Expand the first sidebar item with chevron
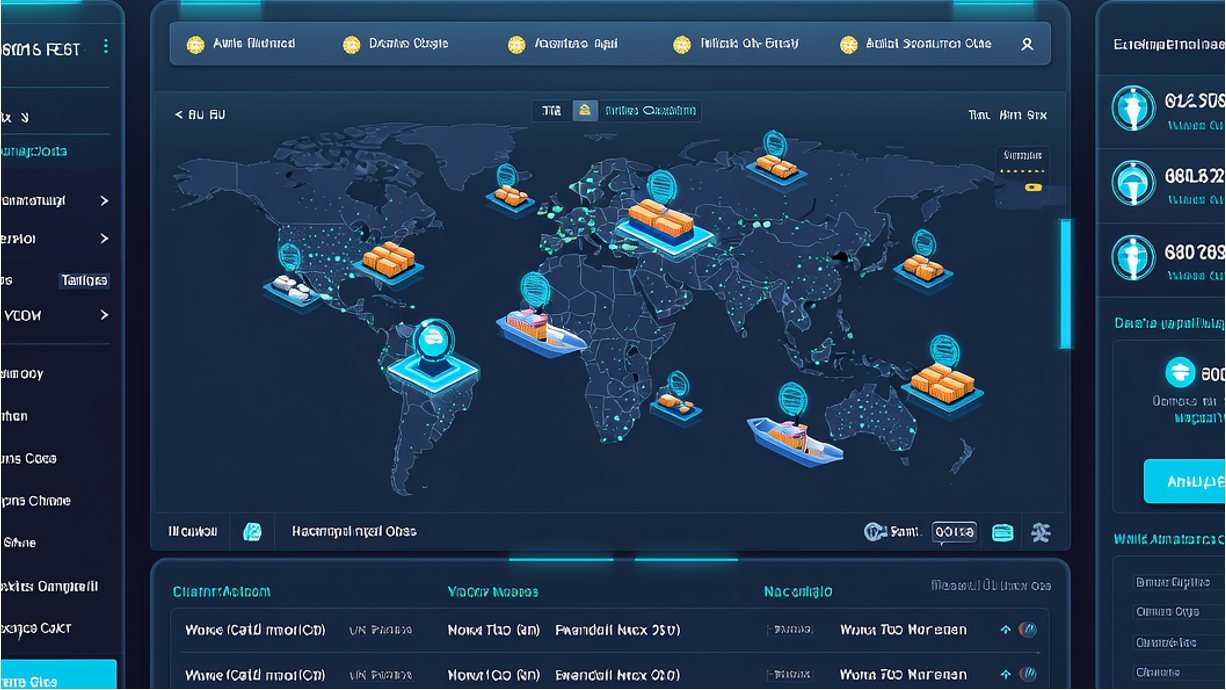 [x=104, y=201]
